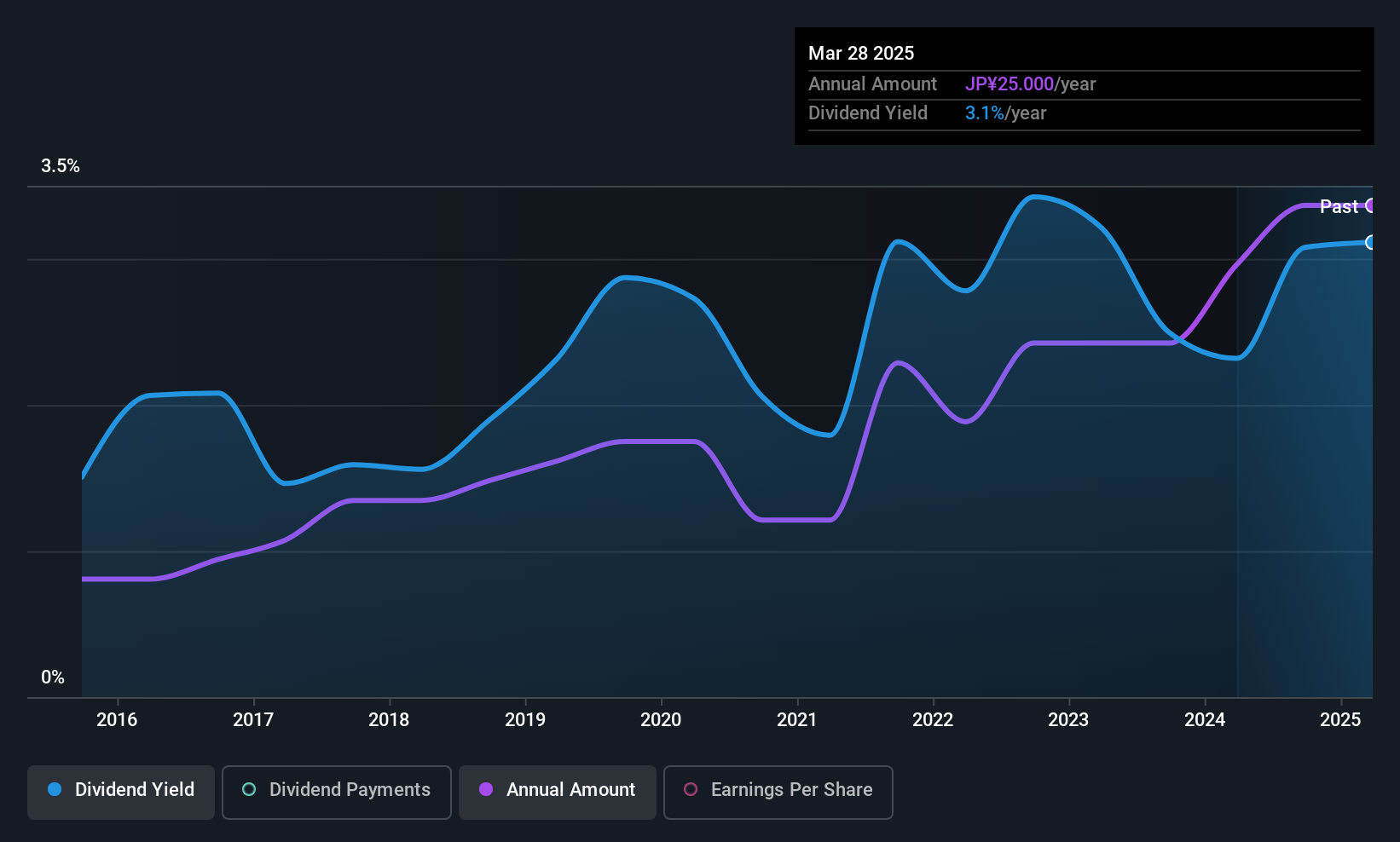Viewport: 1400px width, 842px height.
Task: Click the blue endpoint marker on the chart
Action: click(1370, 243)
